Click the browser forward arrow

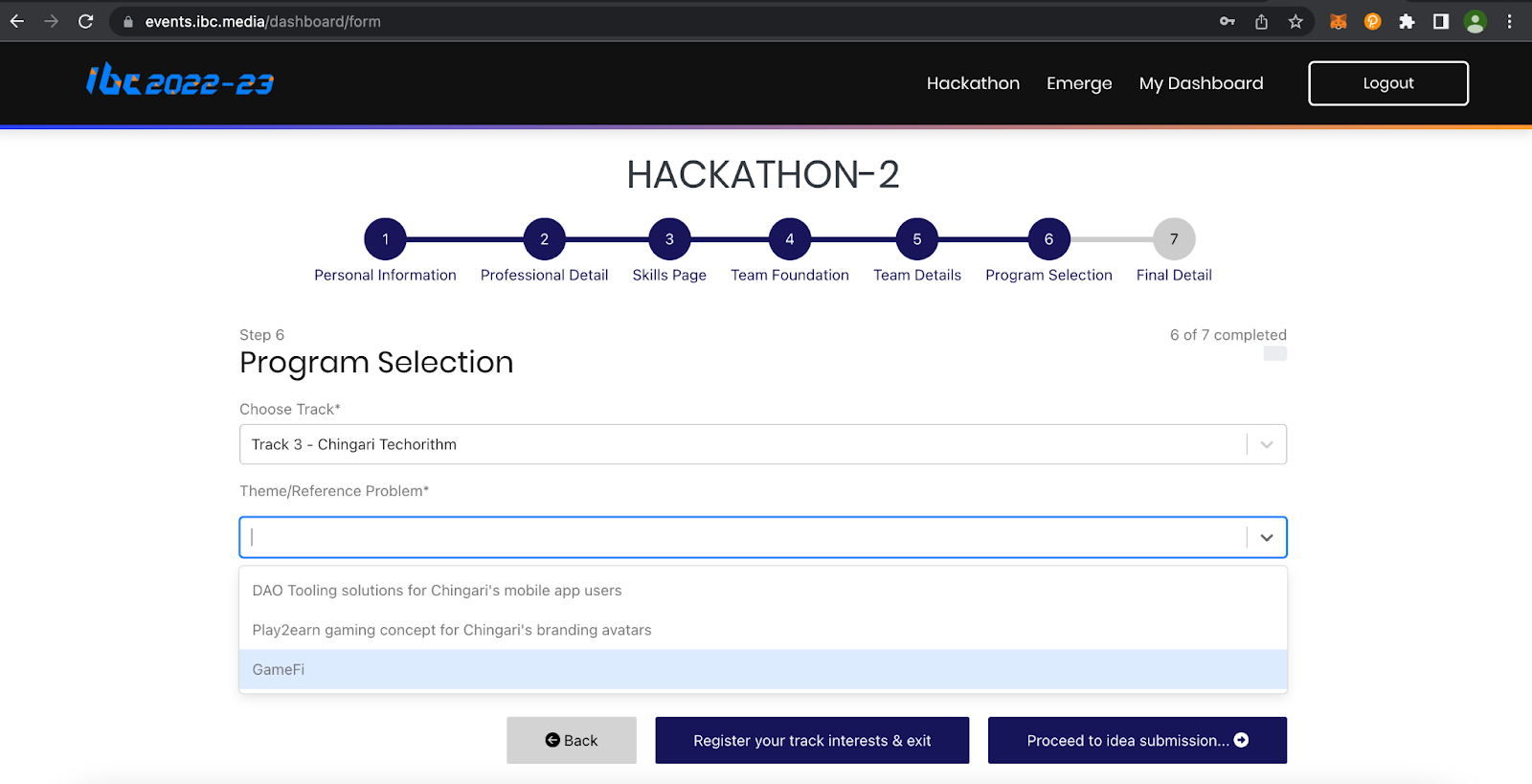coord(52,21)
